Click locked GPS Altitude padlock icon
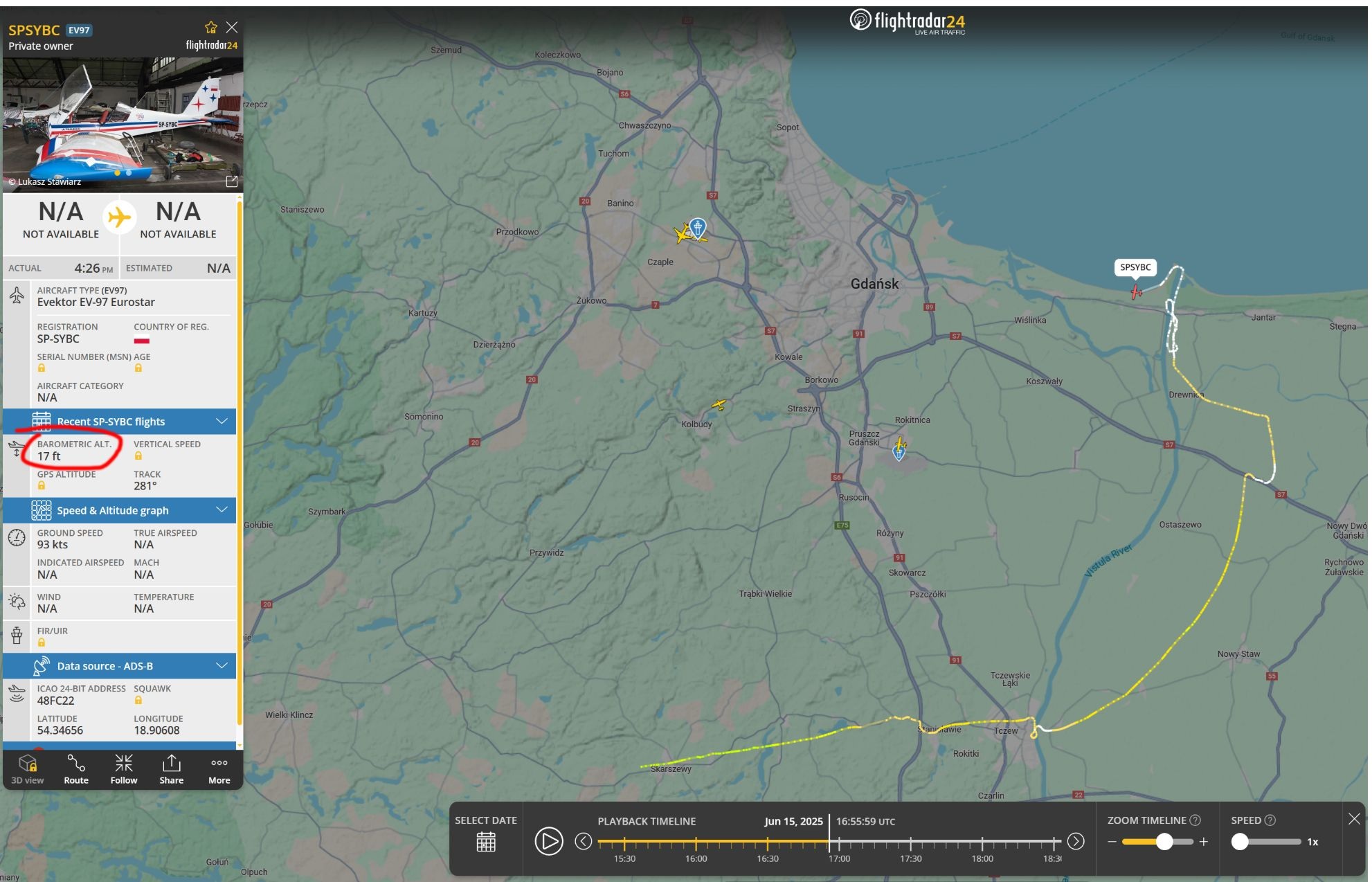Screen dimensions: 1372x882 (x=42, y=486)
